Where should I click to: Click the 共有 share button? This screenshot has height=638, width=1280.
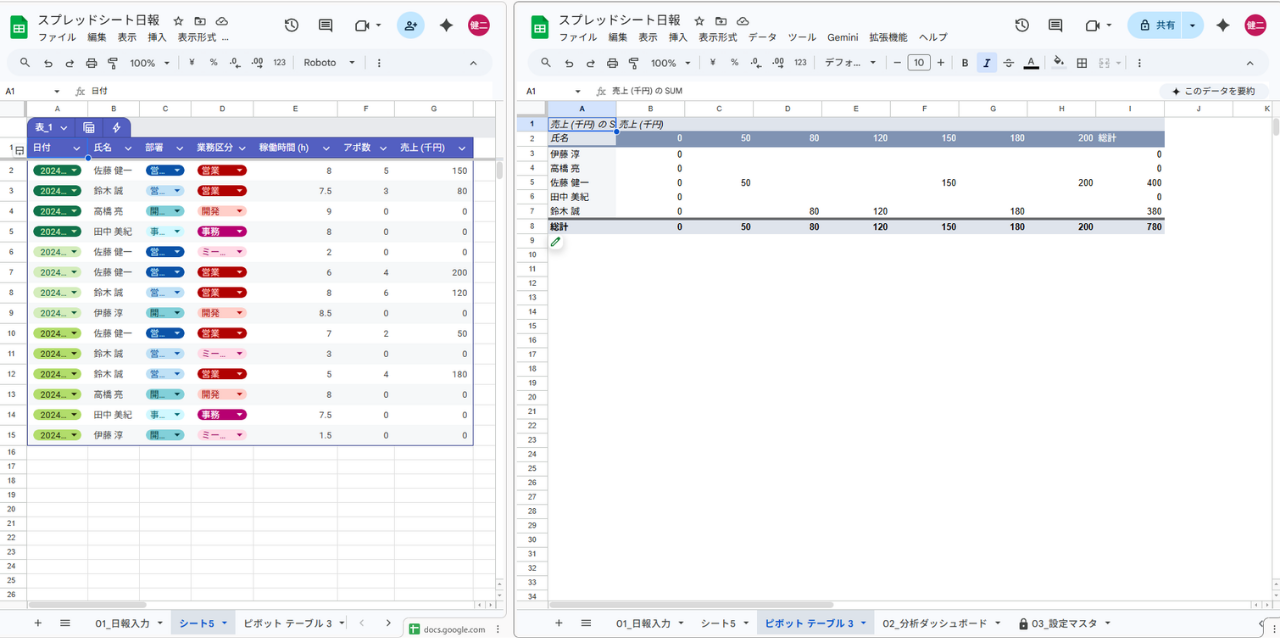point(1156,25)
